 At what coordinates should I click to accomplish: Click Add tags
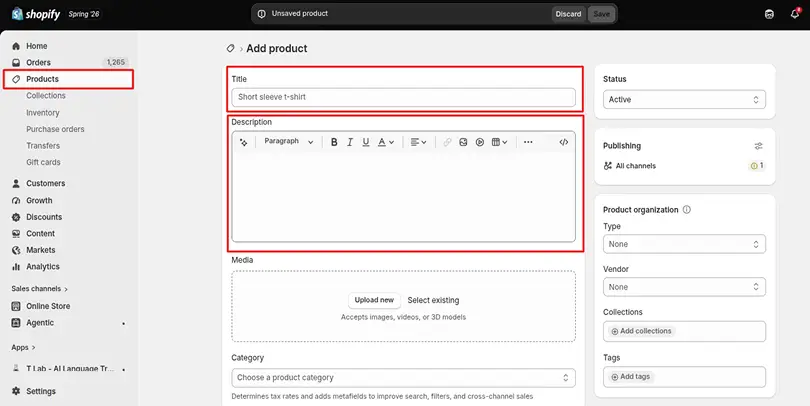[631, 377]
